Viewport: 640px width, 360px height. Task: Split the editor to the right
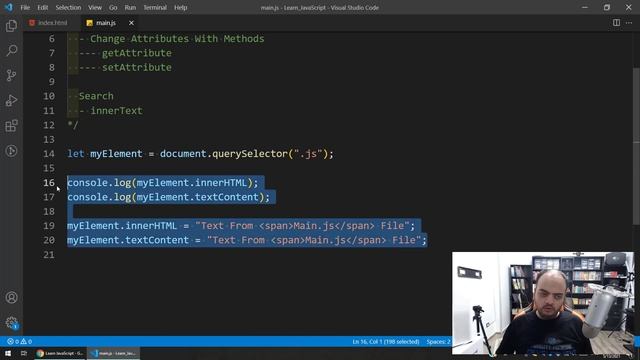coord(616,23)
